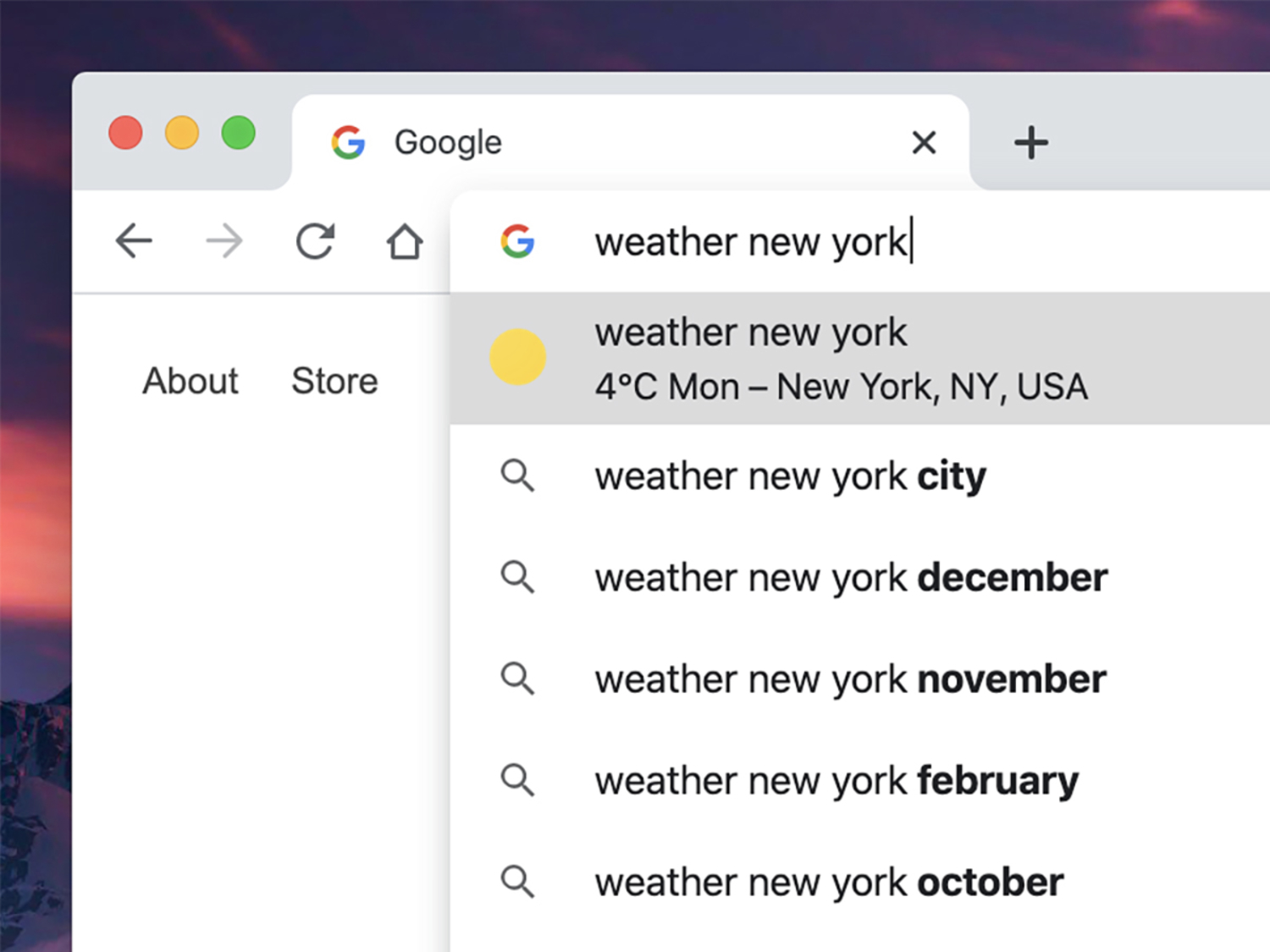Click magnifier icon beside 'october' suggestion

(517, 882)
